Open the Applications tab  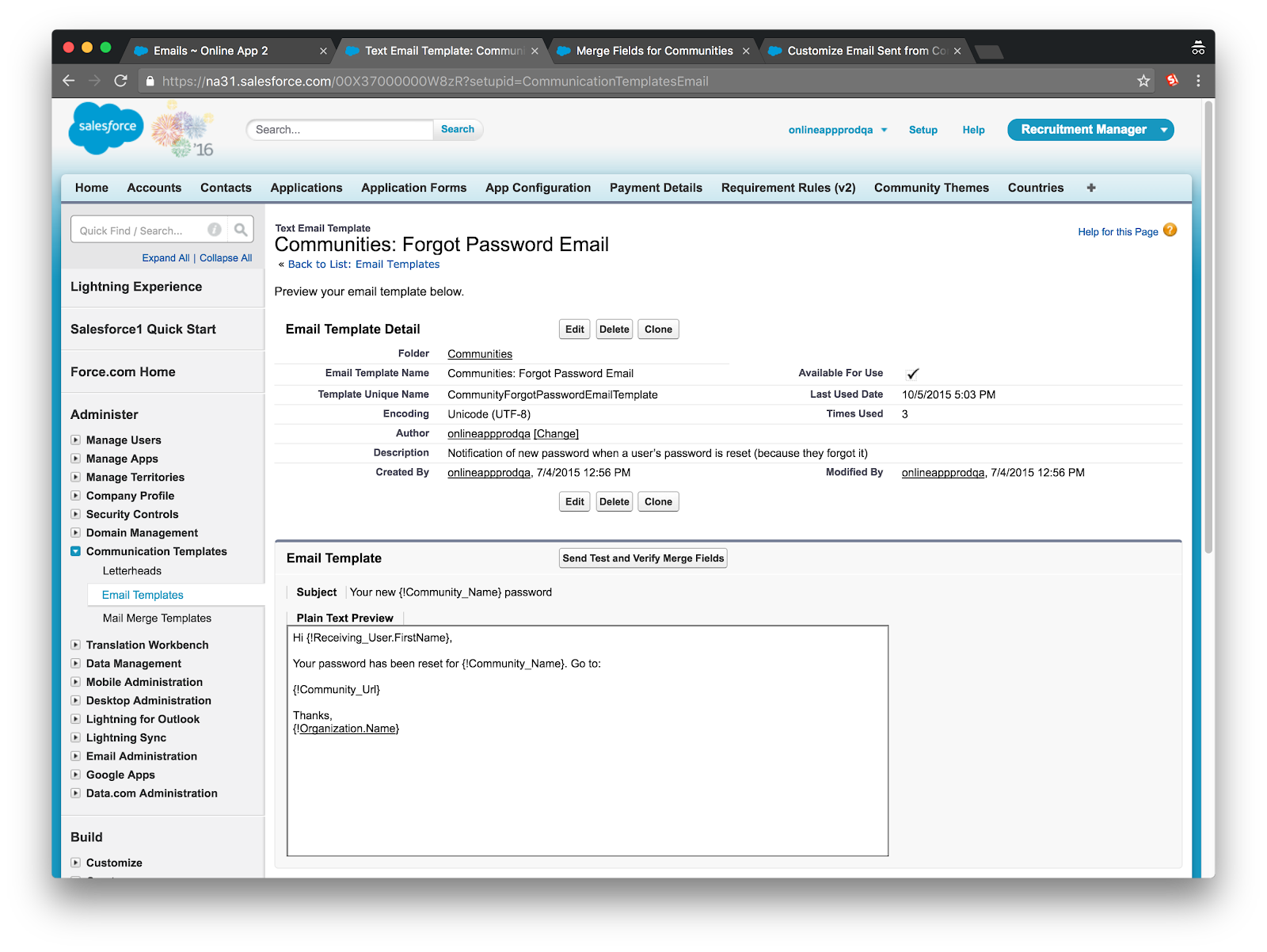pyautogui.click(x=306, y=188)
